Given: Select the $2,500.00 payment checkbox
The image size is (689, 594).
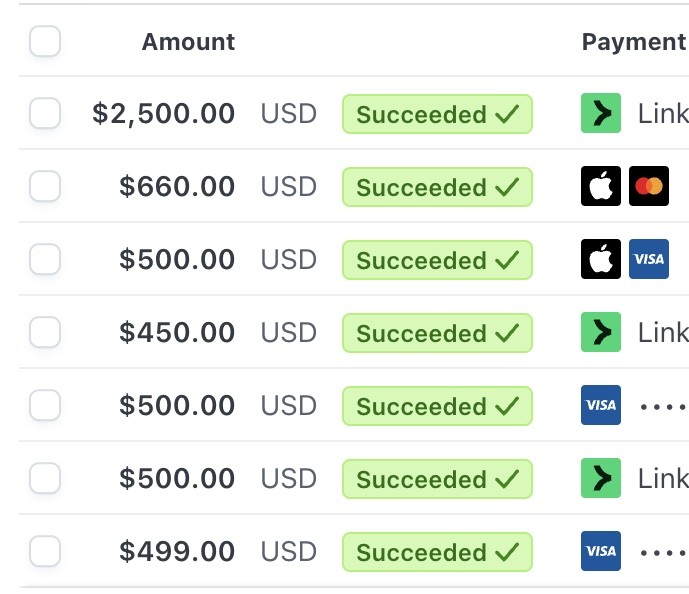Looking at the screenshot, I should 45,114.
